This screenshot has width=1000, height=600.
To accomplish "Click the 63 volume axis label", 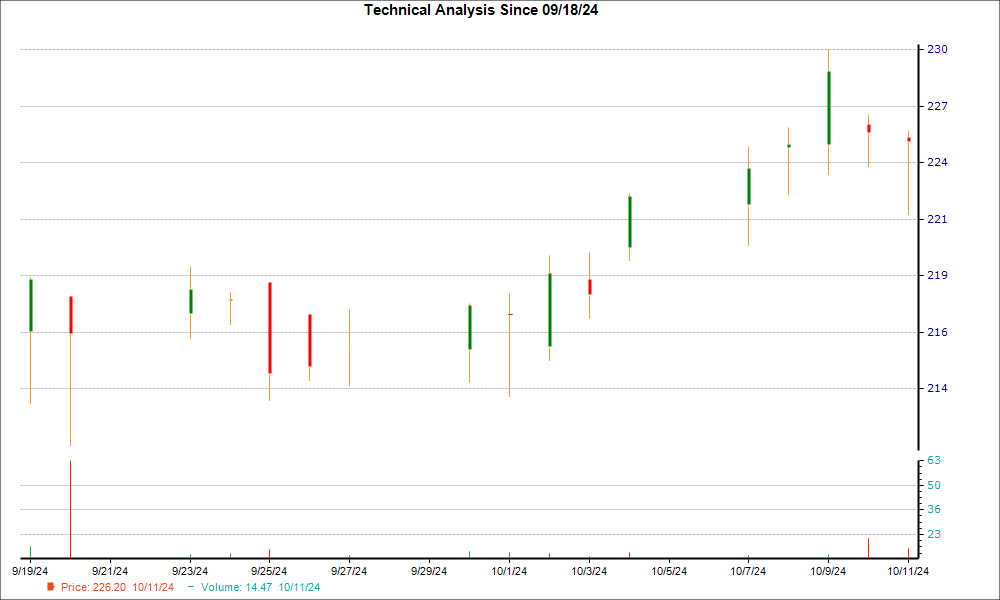I will point(934,460).
